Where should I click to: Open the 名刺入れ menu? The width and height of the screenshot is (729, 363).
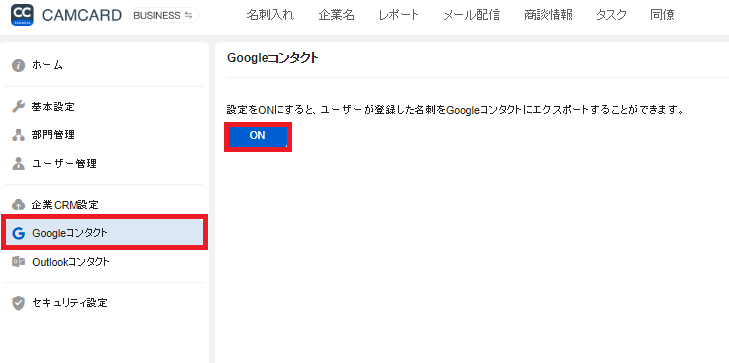pos(270,15)
